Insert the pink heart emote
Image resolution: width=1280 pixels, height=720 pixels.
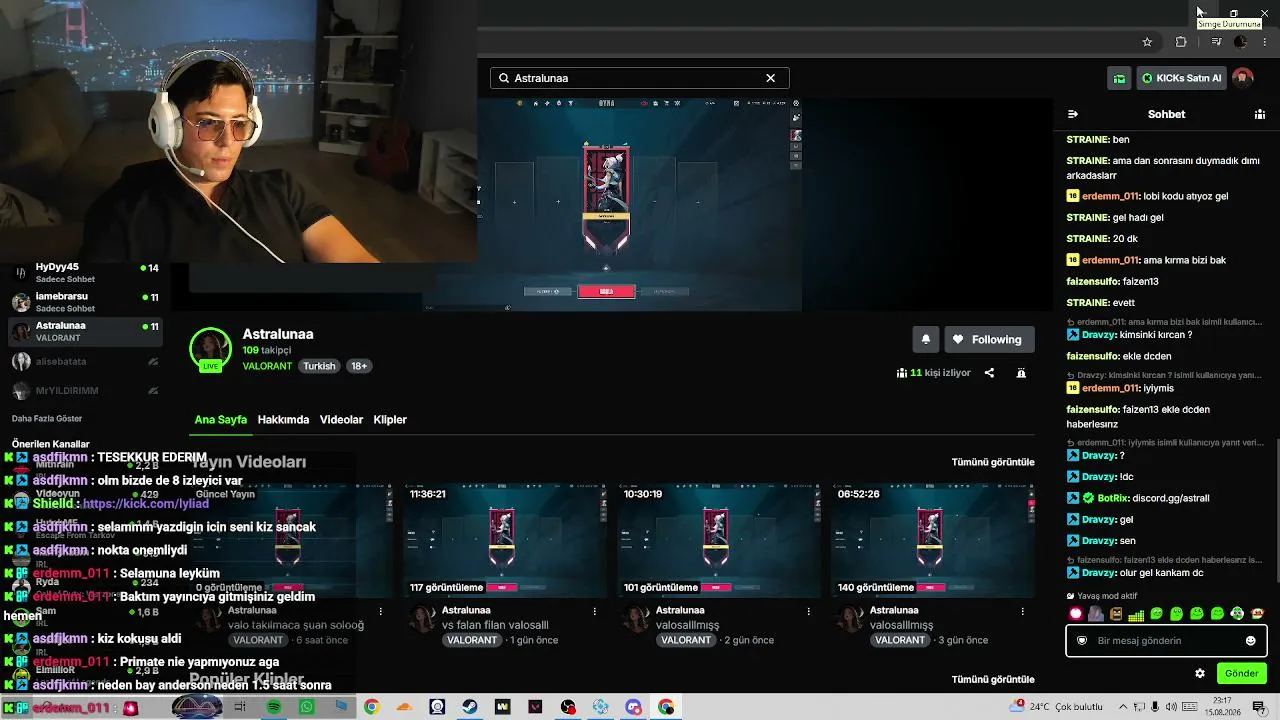coord(1076,614)
